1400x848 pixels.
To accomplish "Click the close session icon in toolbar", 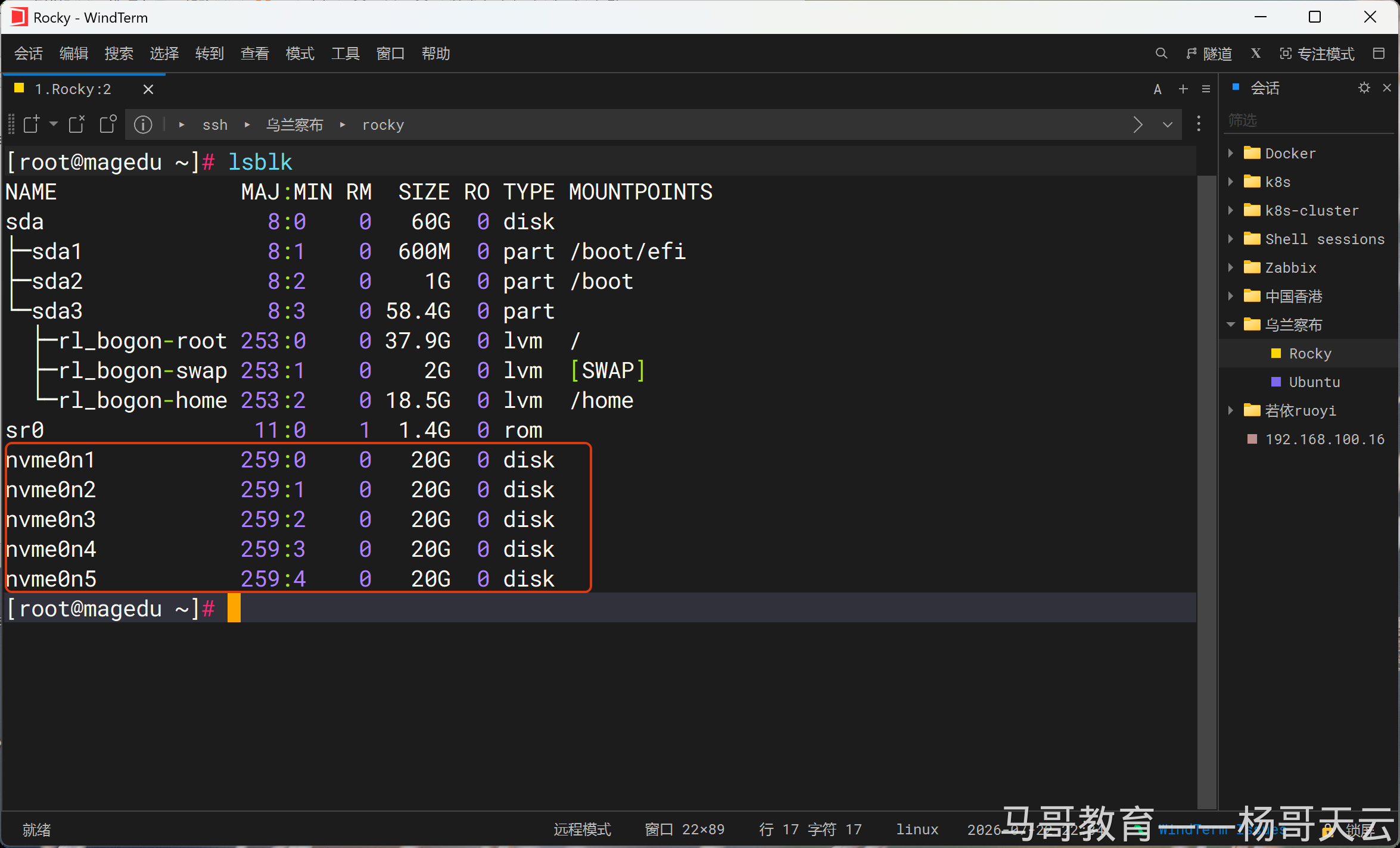I will (77, 124).
